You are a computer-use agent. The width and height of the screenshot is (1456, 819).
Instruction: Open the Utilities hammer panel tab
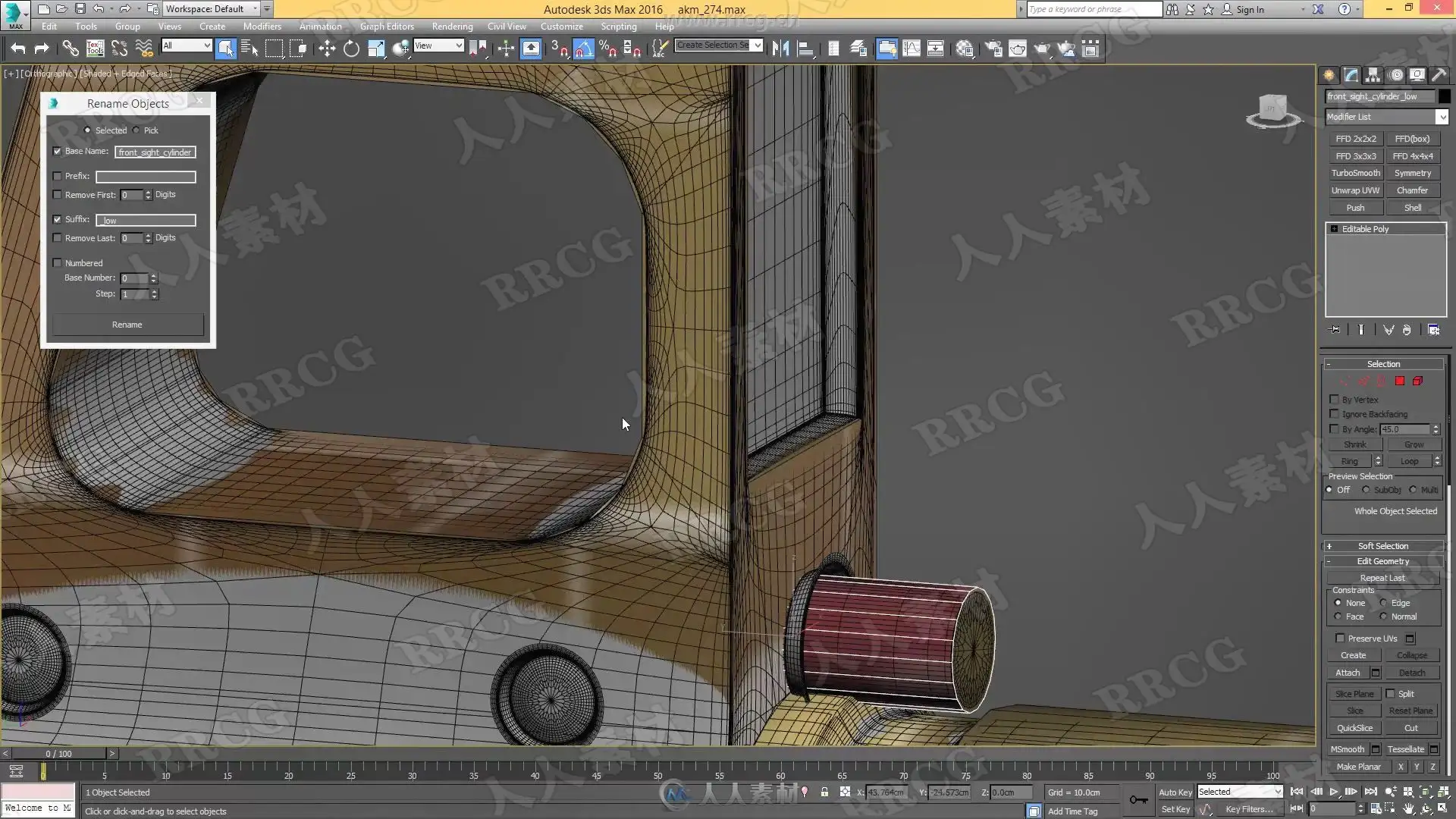1439,75
